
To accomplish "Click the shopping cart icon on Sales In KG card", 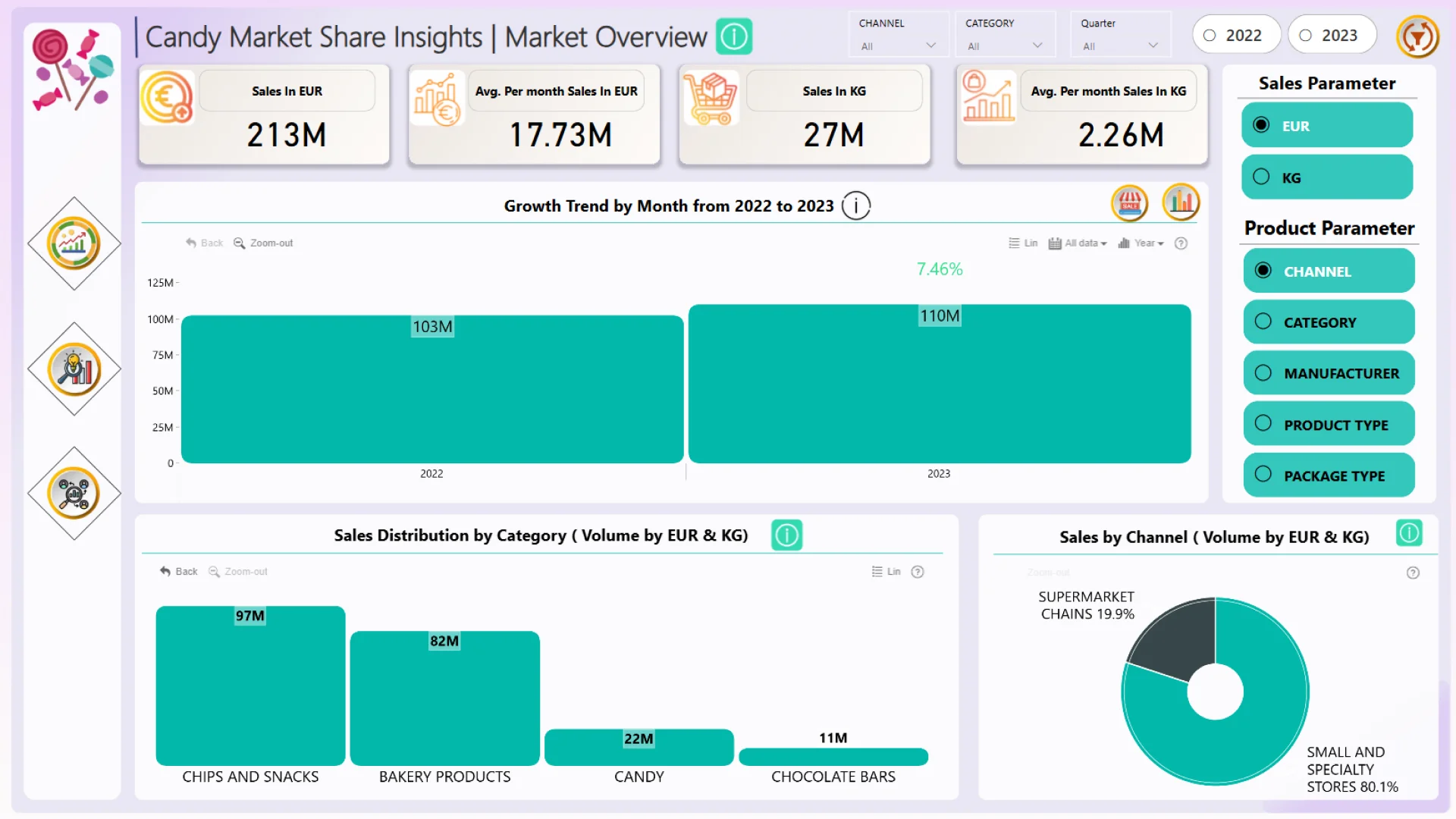I will click(x=711, y=99).
